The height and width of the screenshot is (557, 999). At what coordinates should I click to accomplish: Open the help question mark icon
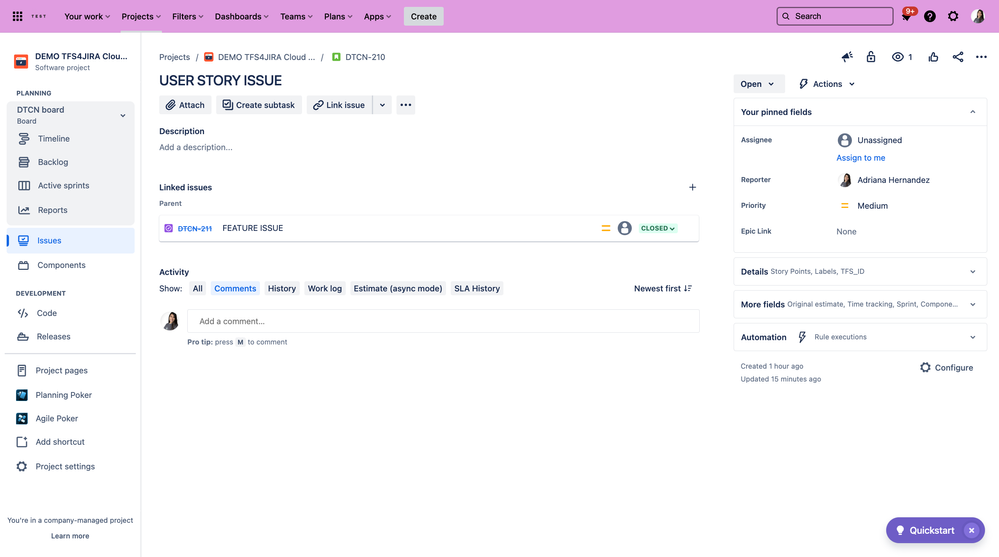click(930, 17)
